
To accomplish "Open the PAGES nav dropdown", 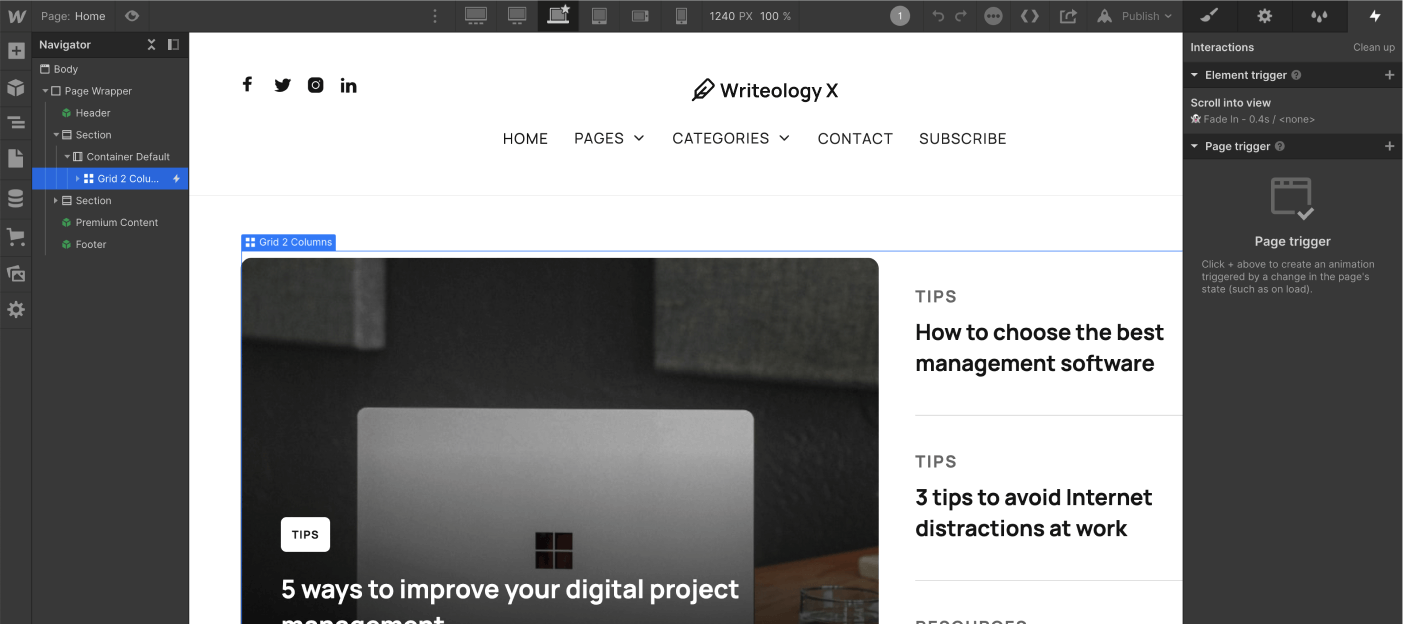I will pyautogui.click(x=609, y=138).
